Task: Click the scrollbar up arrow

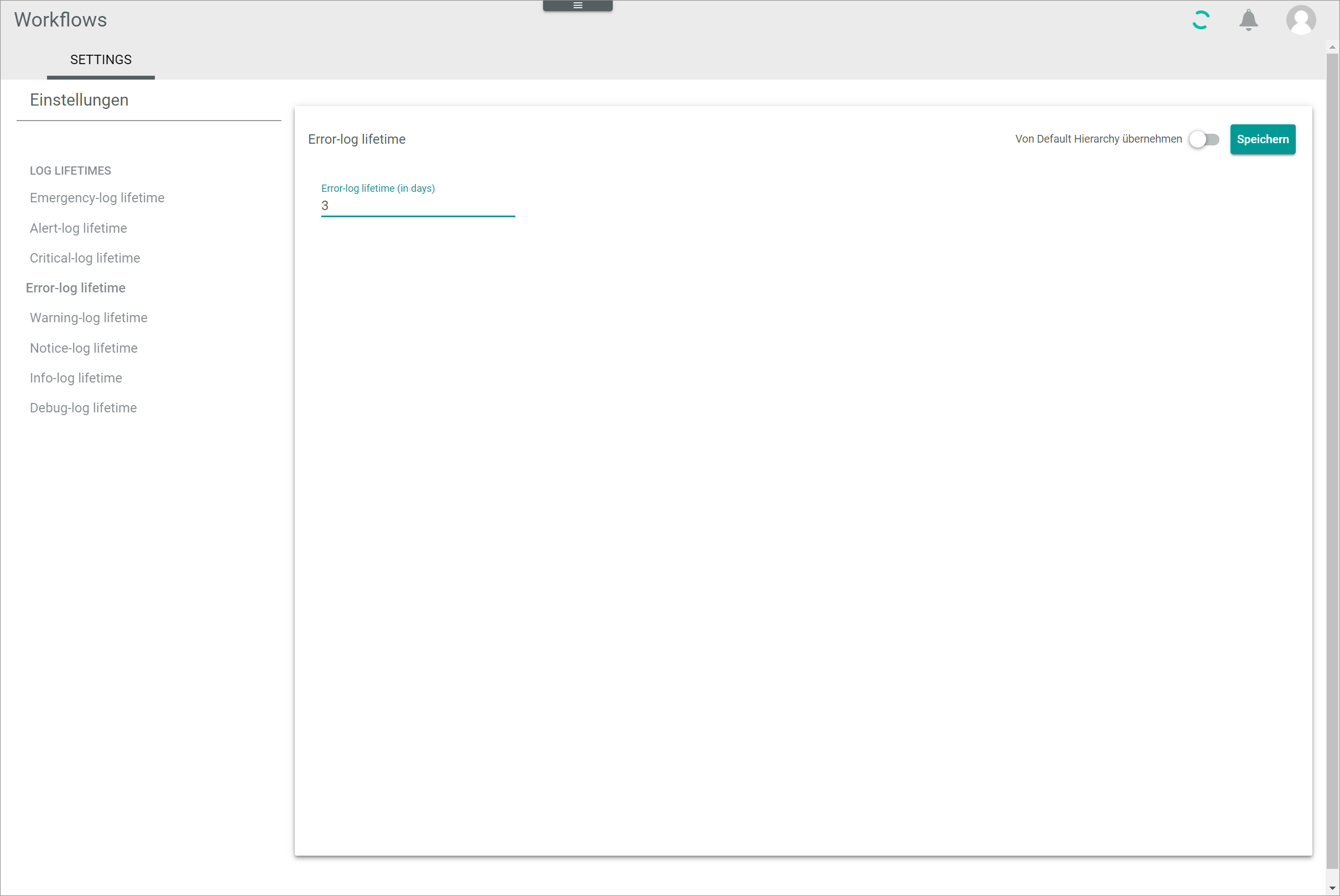Action: tap(1332, 47)
